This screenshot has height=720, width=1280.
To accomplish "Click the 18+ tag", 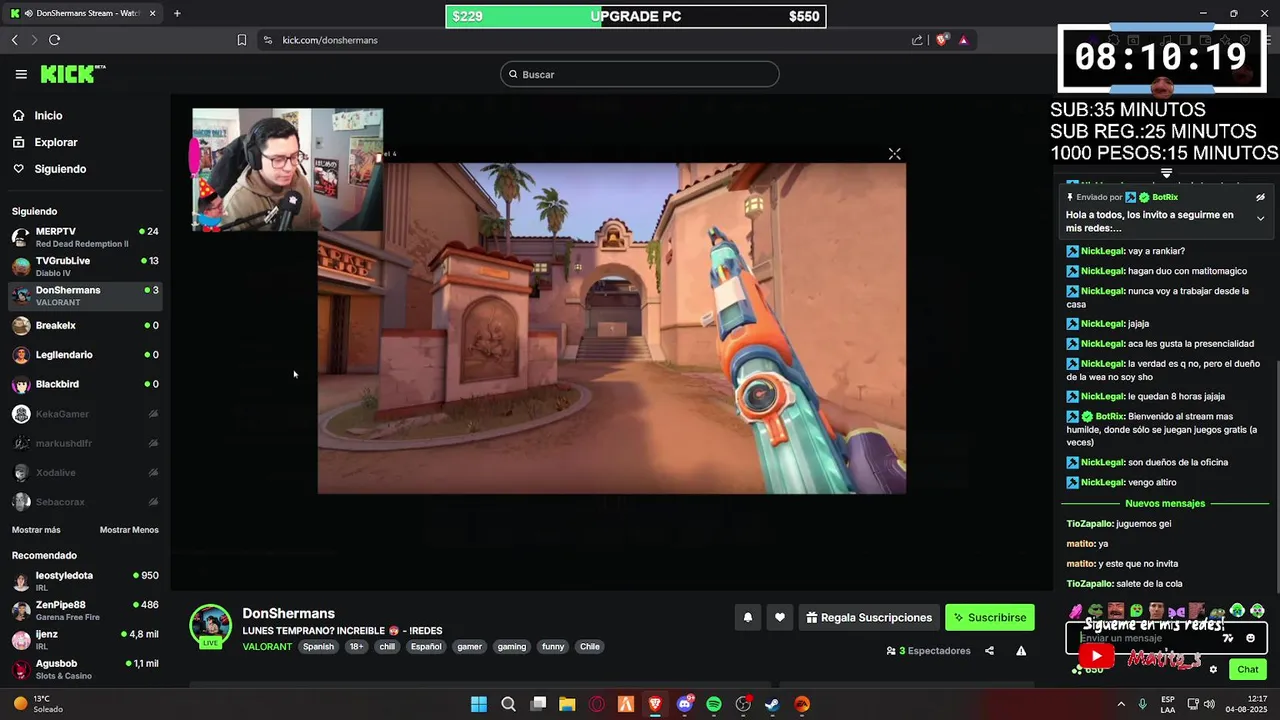I will tap(357, 647).
